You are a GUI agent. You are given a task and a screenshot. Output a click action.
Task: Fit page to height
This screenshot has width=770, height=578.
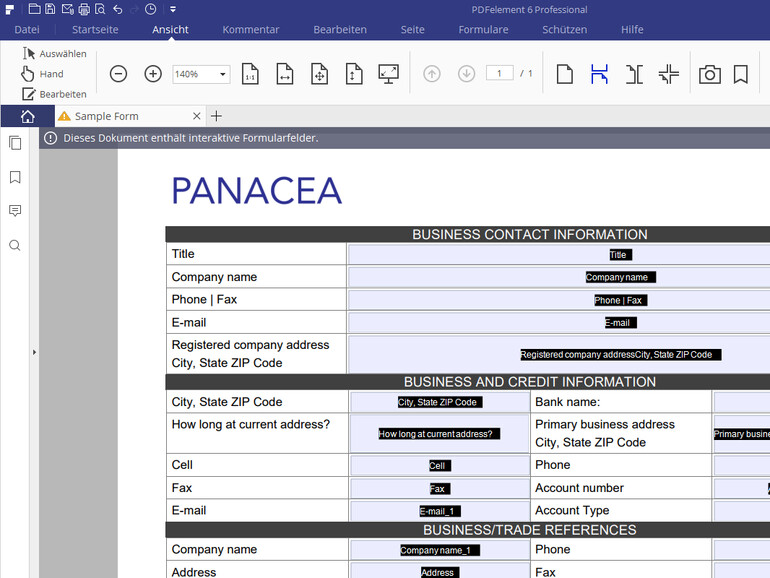pyautogui.click(x=354, y=74)
